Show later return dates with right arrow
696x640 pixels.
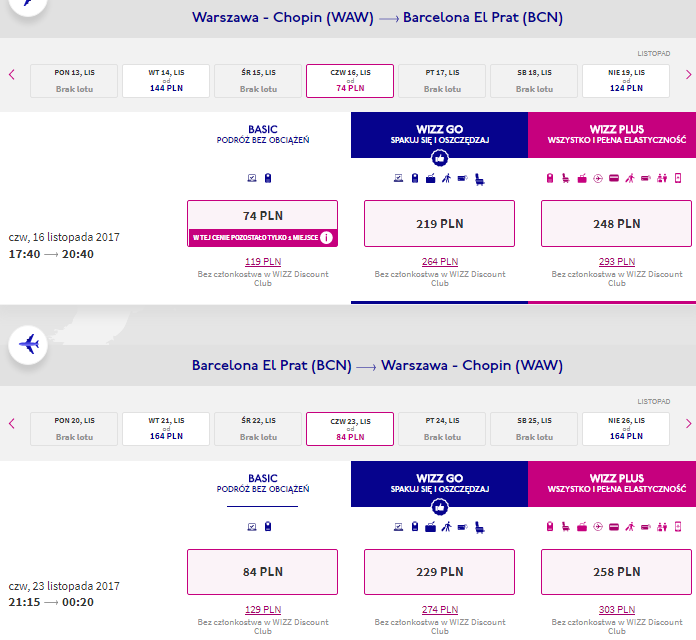(x=688, y=423)
